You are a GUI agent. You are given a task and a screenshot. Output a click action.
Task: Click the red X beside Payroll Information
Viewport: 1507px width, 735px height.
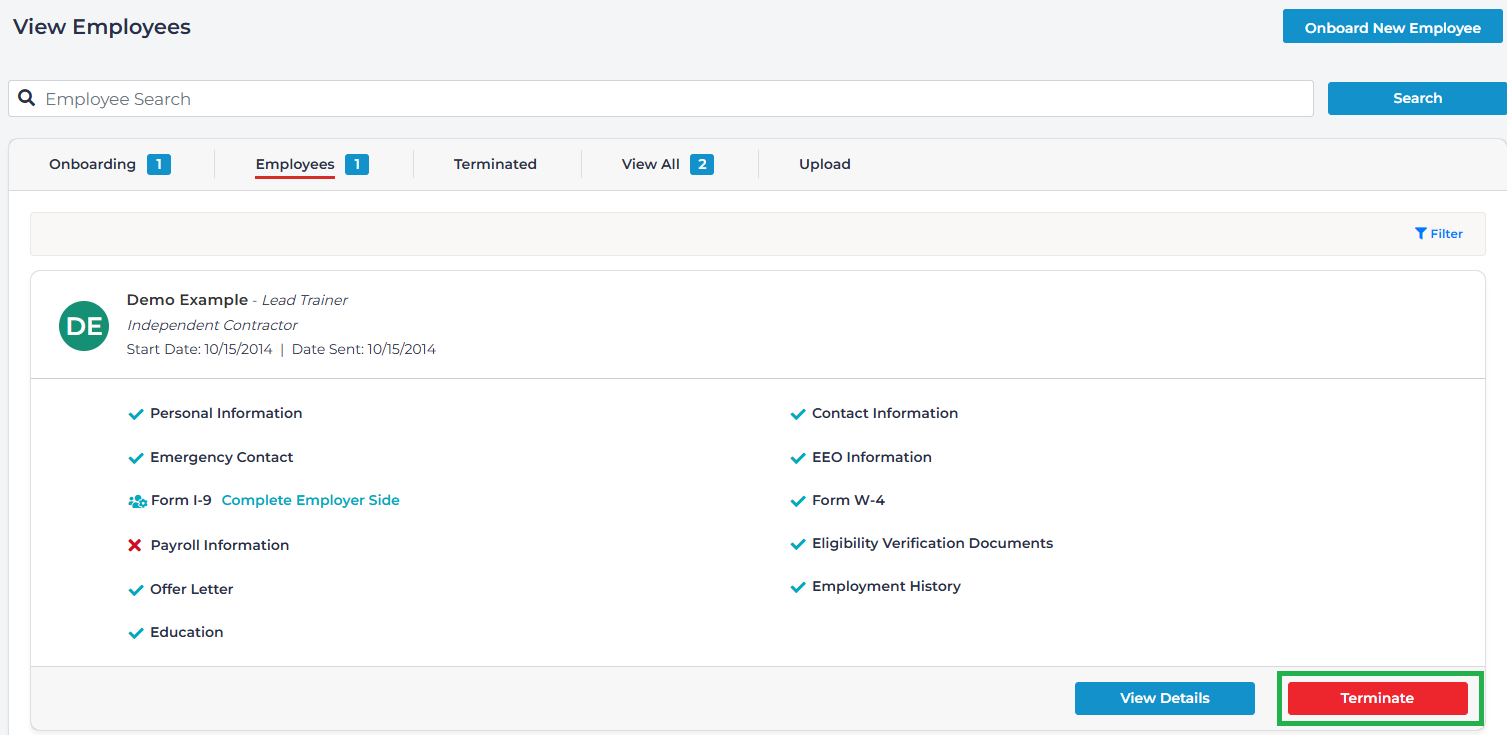pyautogui.click(x=135, y=545)
